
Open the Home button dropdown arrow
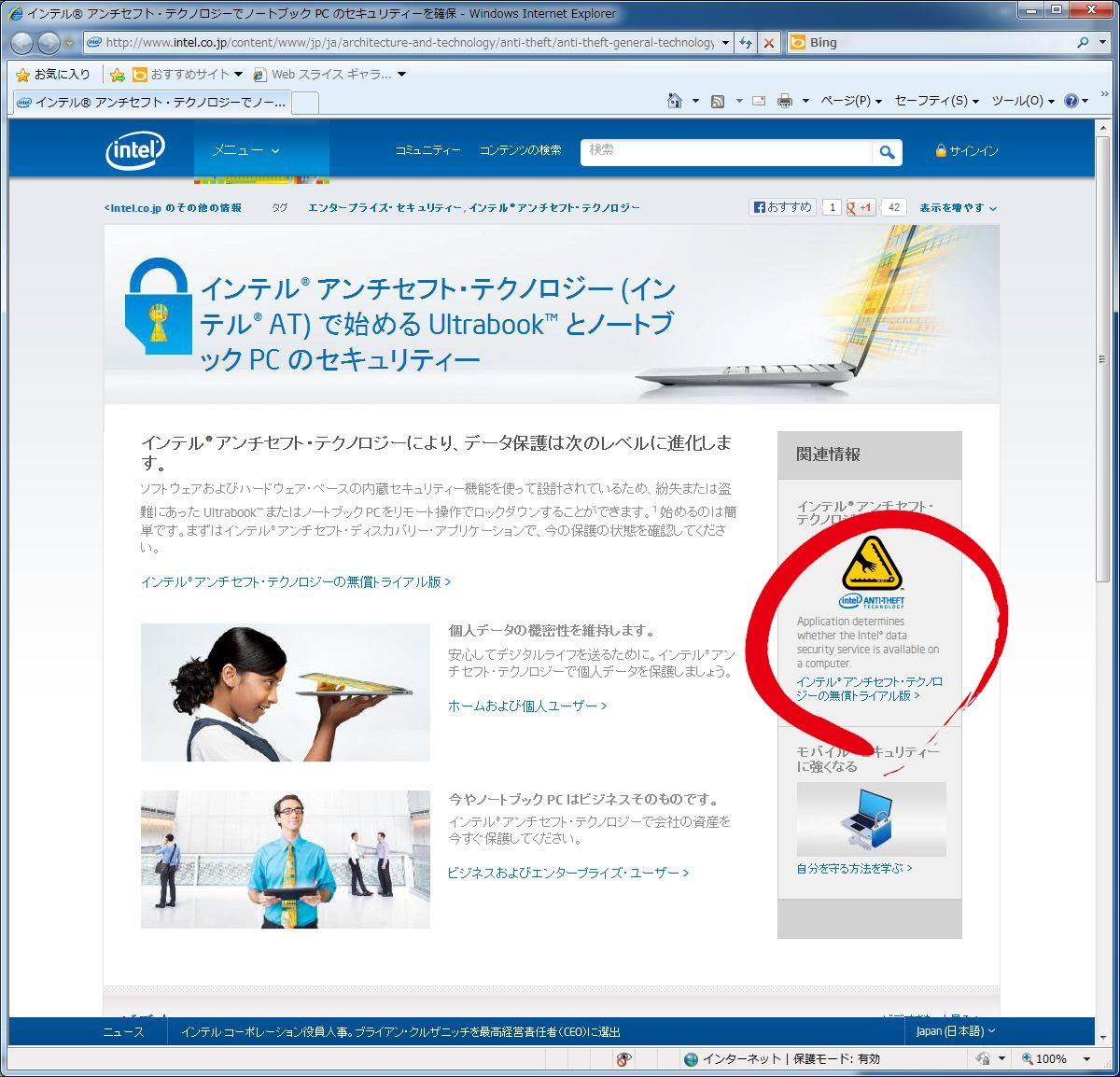point(695,101)
